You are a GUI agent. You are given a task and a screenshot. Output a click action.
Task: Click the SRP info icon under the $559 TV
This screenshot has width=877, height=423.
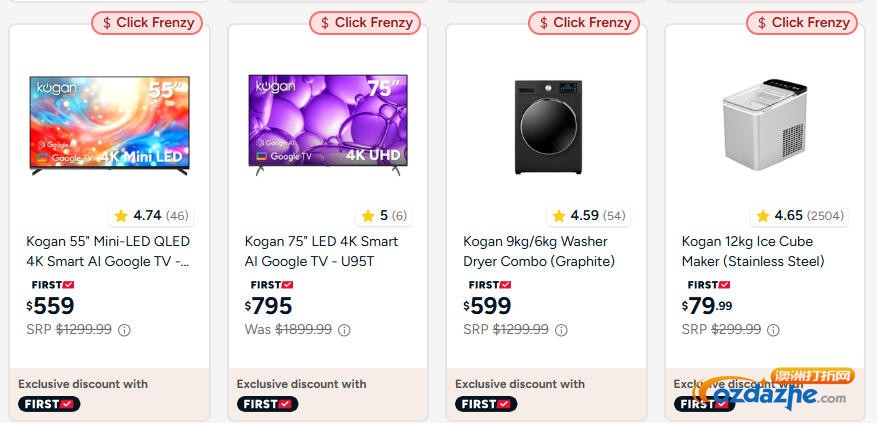click(125, 330)
